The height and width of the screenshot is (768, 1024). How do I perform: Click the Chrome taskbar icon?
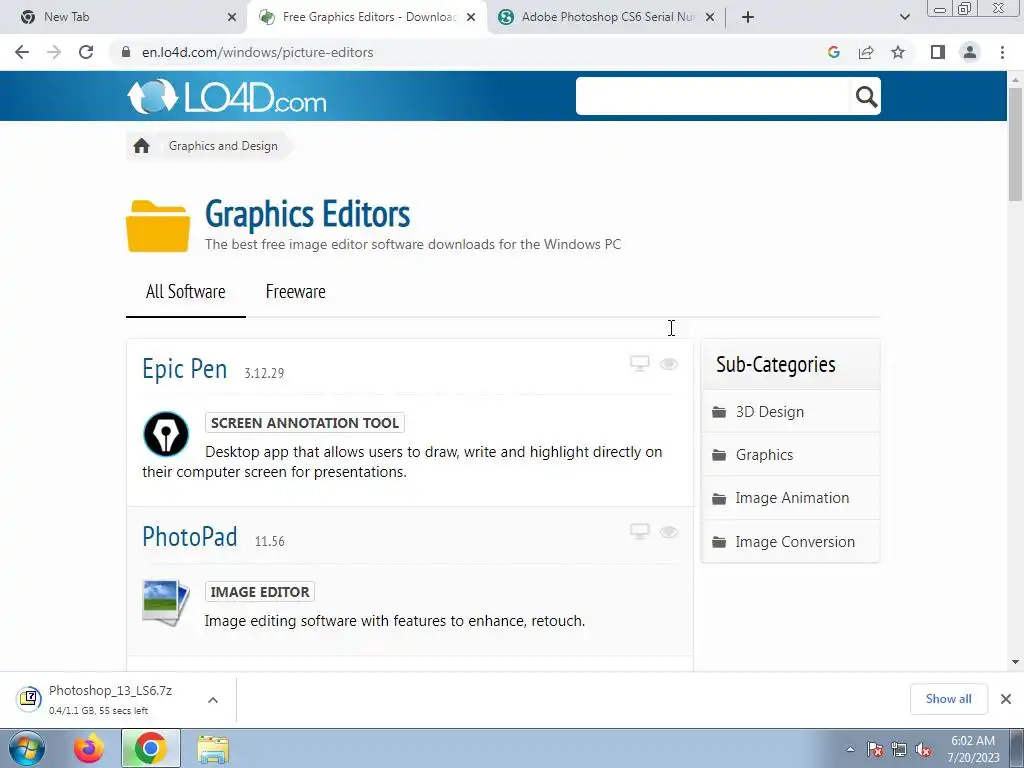pyautogui.click(x=150, y=748)
